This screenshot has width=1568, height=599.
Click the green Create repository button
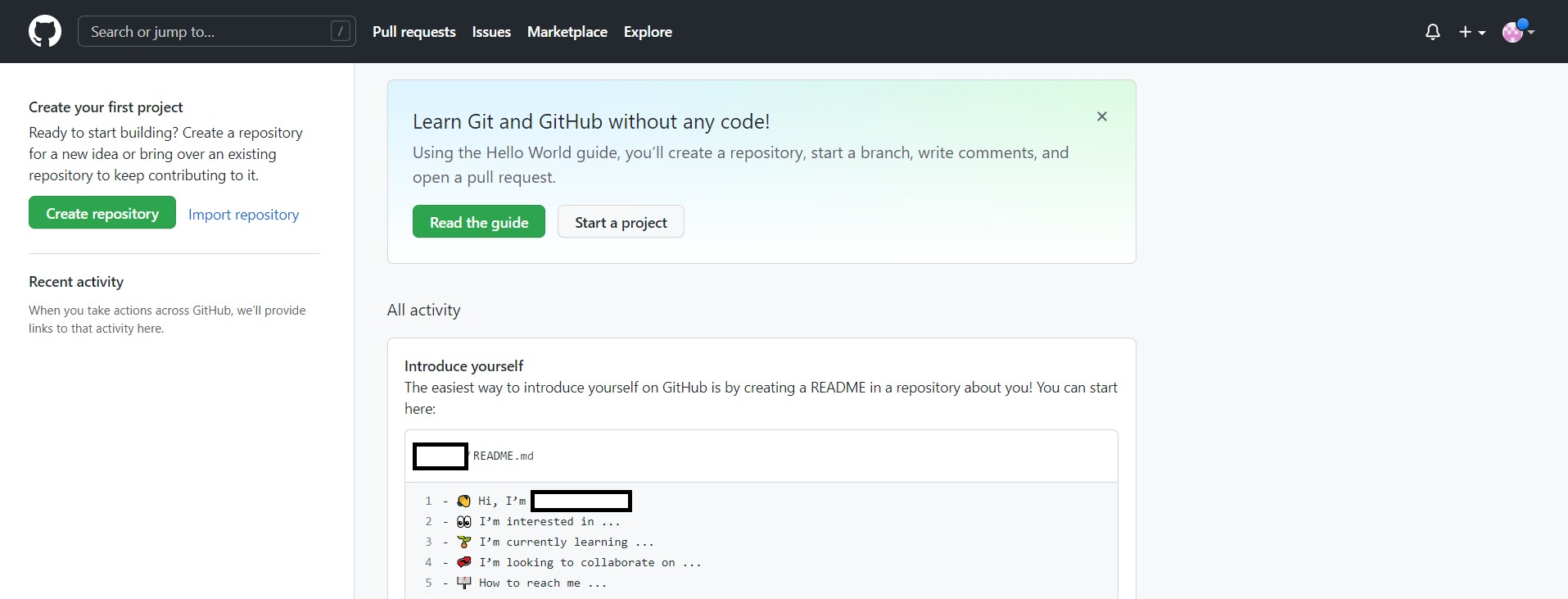(102, 213)
